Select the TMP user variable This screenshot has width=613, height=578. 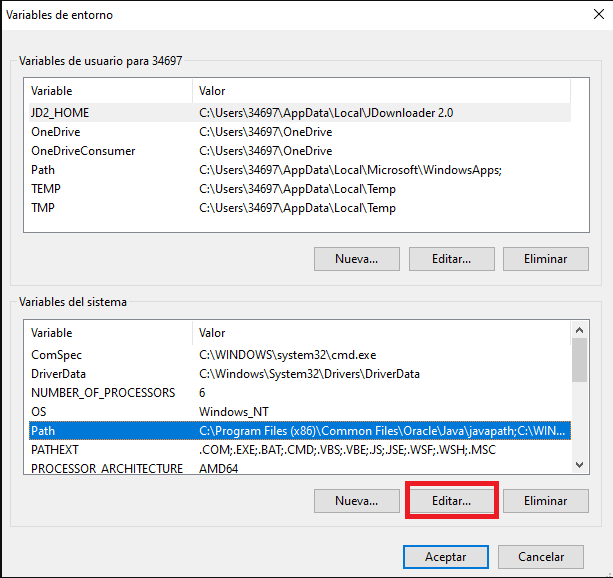300,208
